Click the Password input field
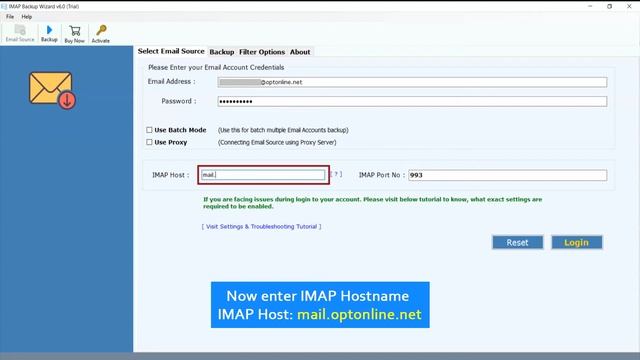Image resolution: width=640 pixels, height=360 pixels. 412,101
